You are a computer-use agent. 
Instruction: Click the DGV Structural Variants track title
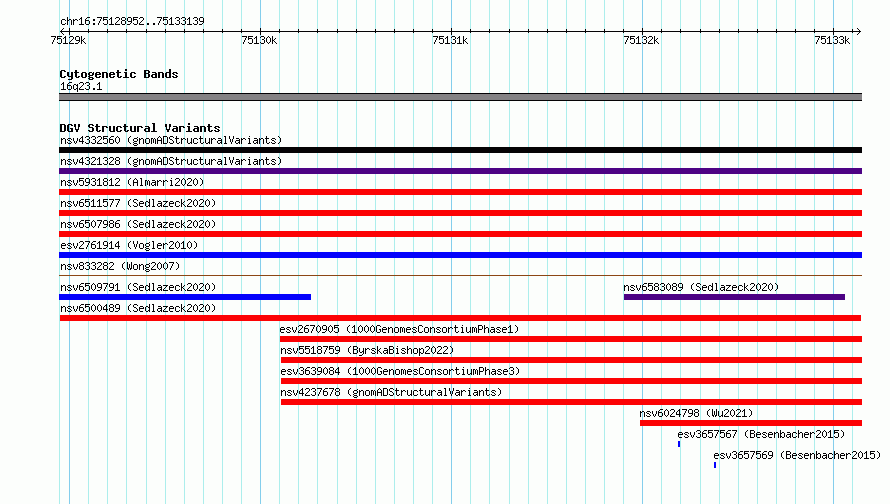(140, 128)
